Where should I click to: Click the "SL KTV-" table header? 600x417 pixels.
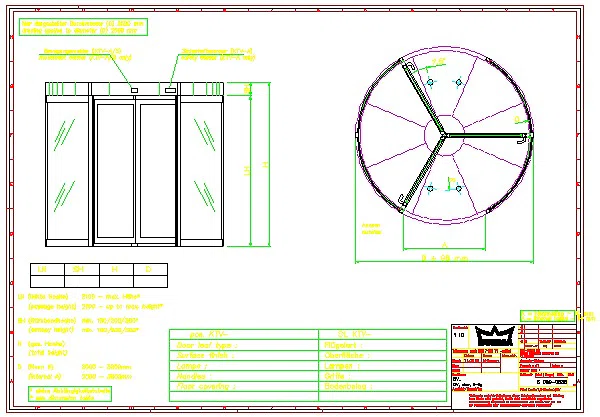(354, 334)
